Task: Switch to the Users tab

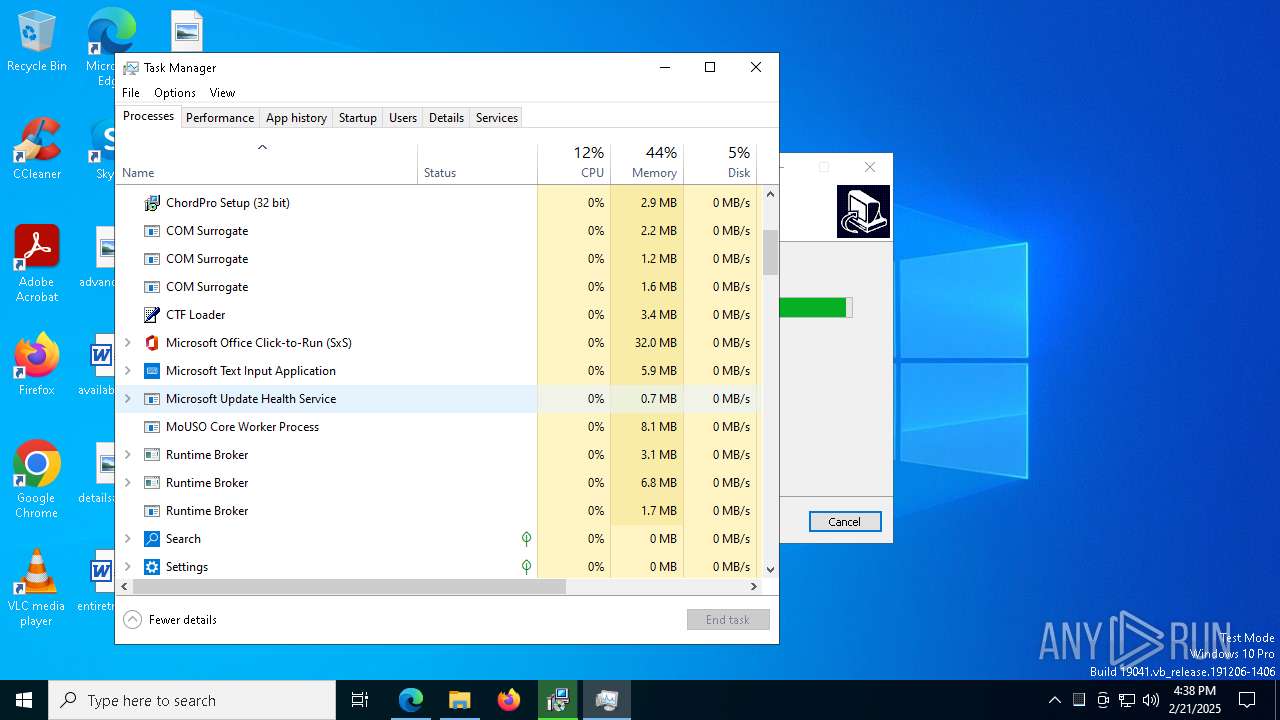Action: [x=403, y=118]
